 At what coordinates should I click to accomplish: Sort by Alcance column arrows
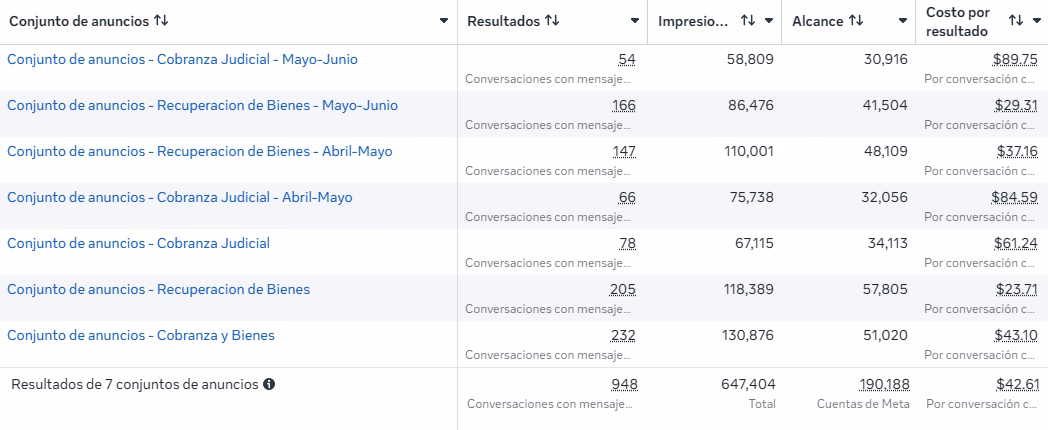856,21
